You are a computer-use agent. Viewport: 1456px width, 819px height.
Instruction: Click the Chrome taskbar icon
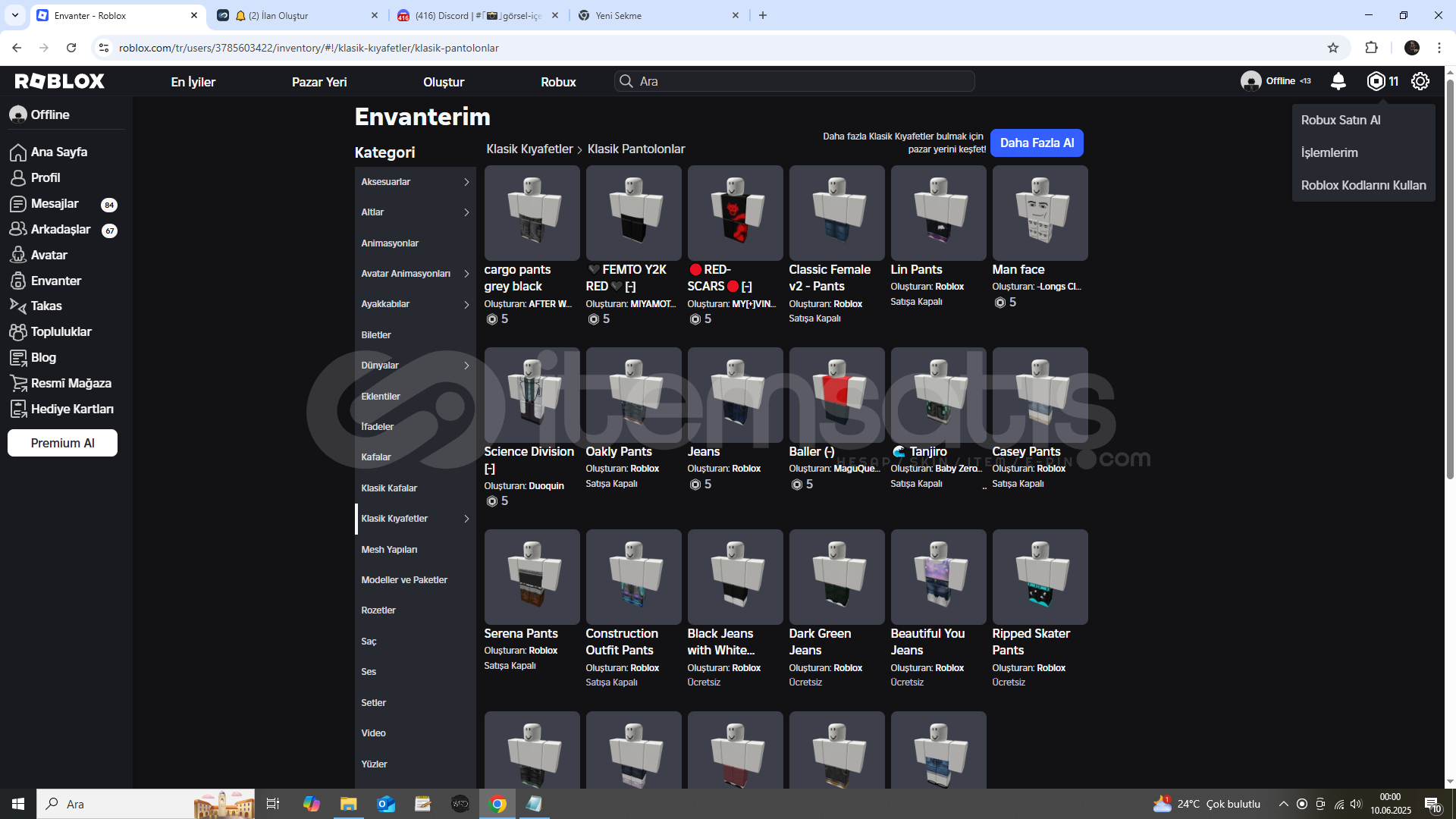point(497,804)
